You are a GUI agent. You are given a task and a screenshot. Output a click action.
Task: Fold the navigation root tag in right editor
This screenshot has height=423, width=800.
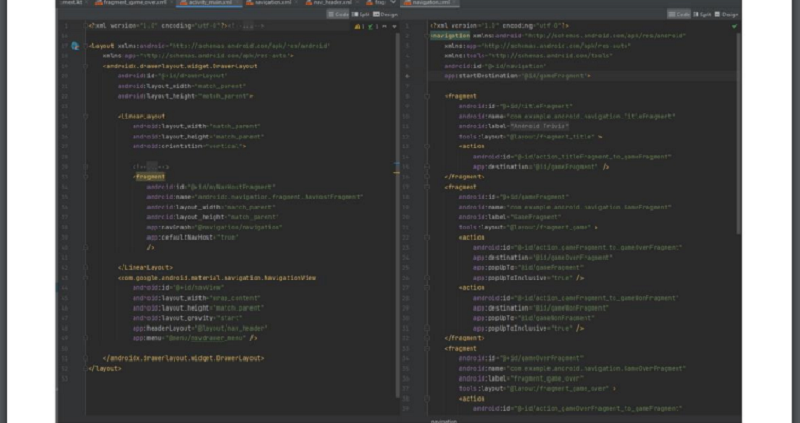click(x=428, y=36)
